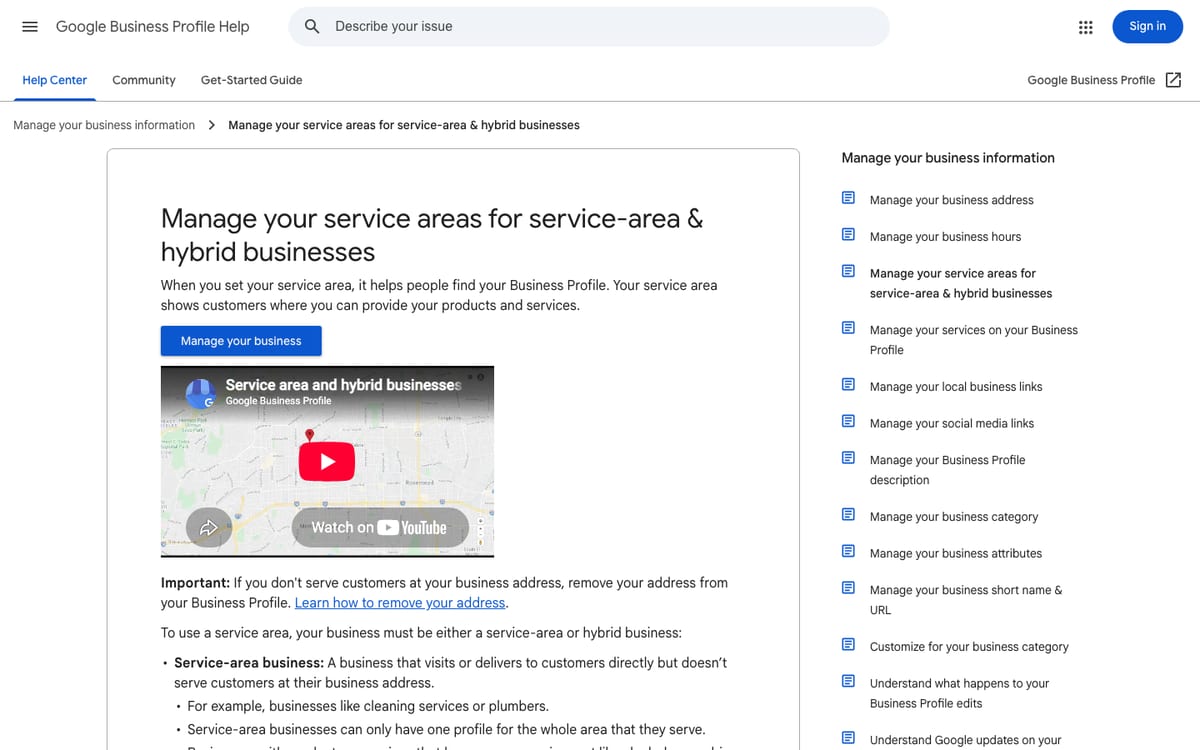The width and height of the screenshot is (1200, 750).
Task: Open Manage your business category article
Action: point(954,517)
